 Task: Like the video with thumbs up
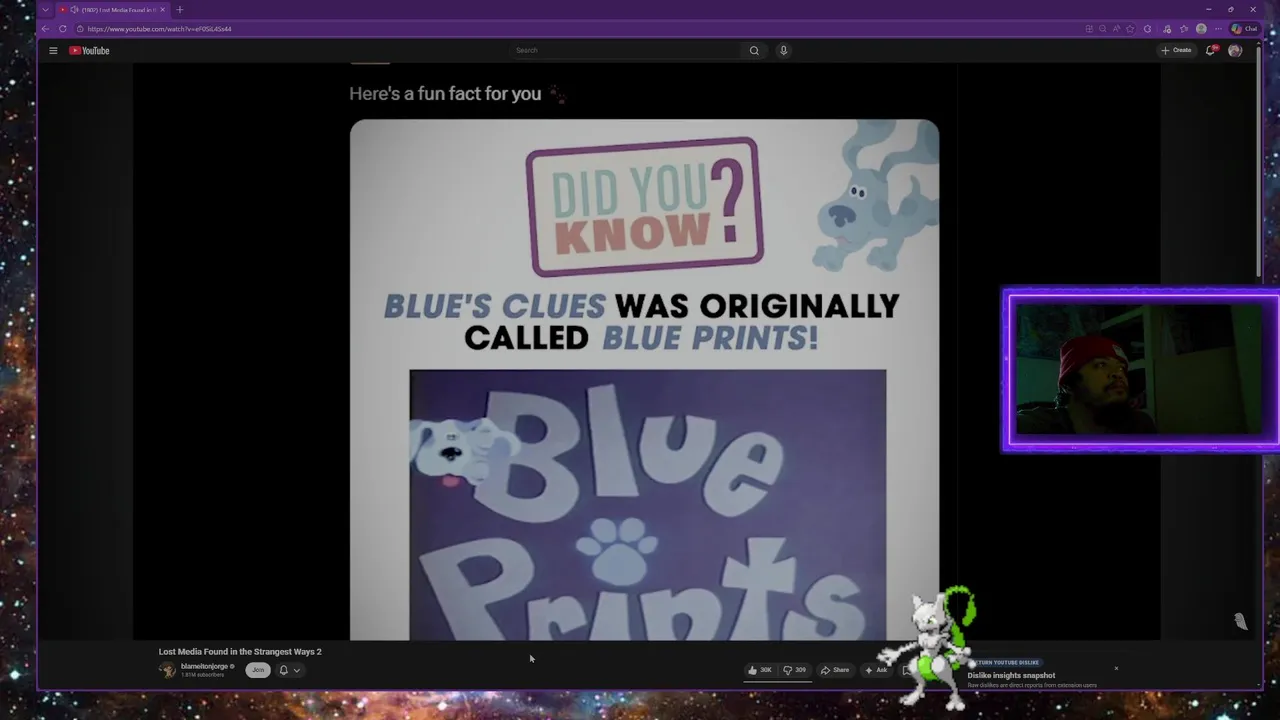761,670
